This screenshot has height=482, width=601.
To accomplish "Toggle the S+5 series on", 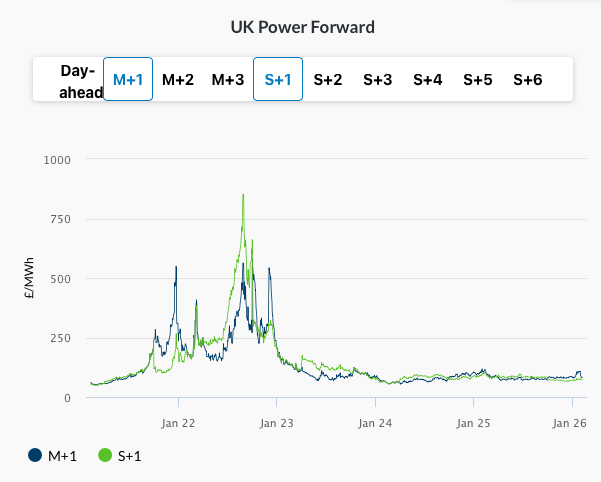I will [478, 80].
